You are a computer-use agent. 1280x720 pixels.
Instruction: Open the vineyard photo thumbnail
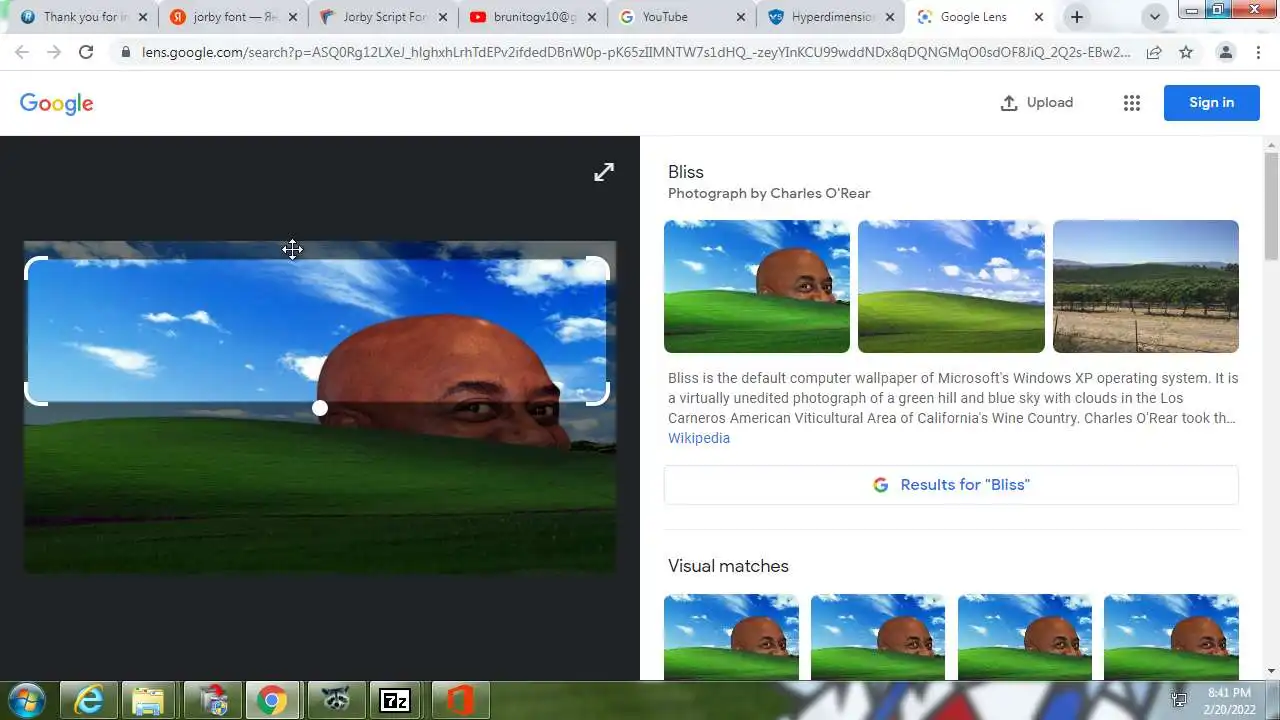tap(1146, 287)
